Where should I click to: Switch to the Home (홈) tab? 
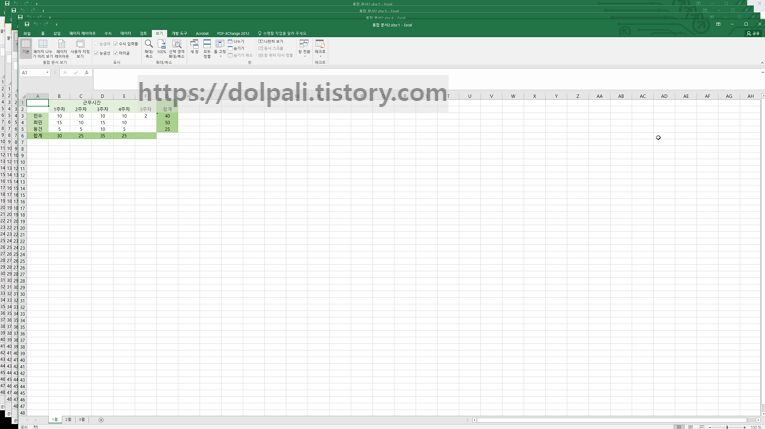pos(42,33)
